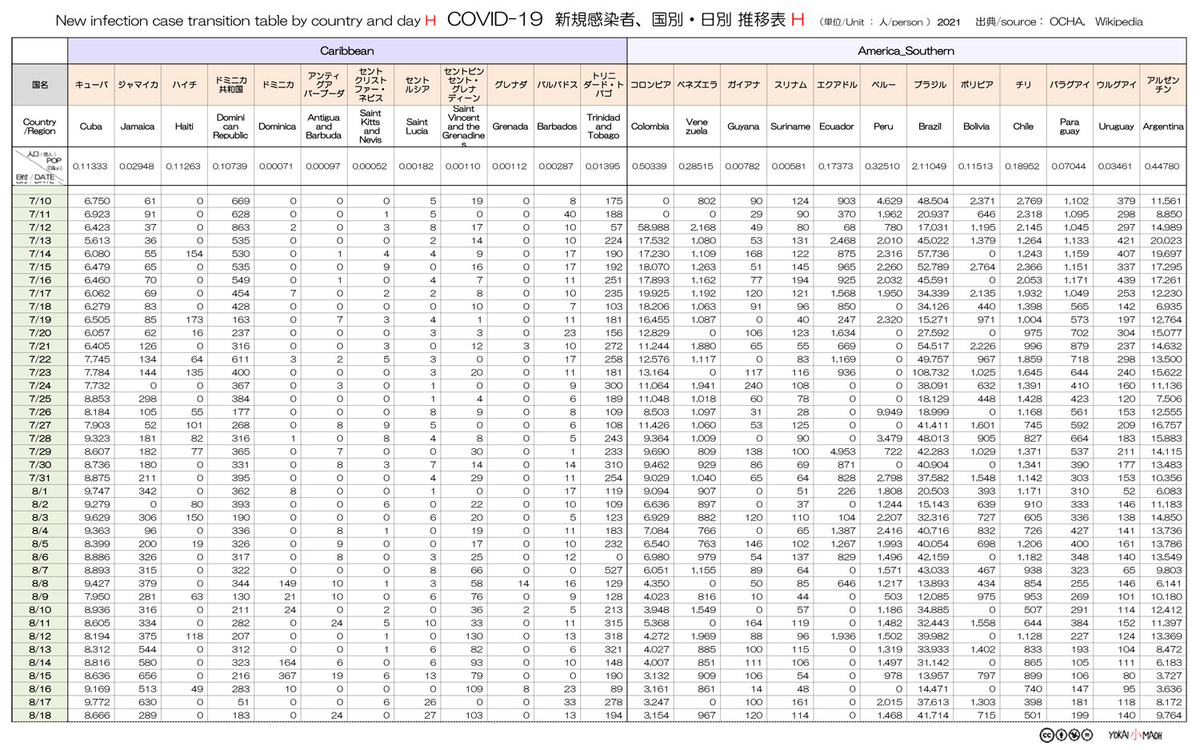Click the Argentina column header

(x=1164, y=128)
